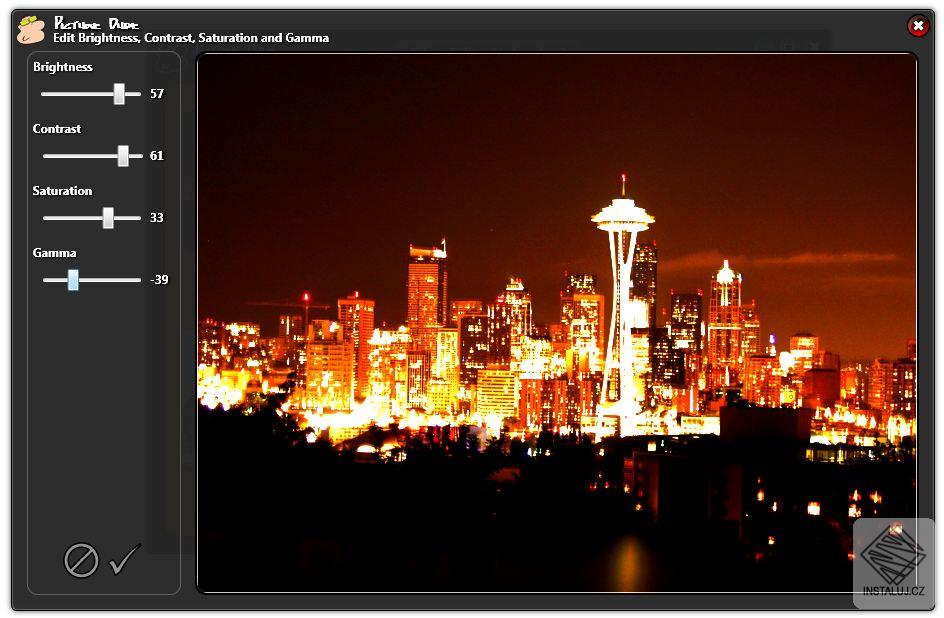Apply changes with the checkmark icon

click(125, 558)
